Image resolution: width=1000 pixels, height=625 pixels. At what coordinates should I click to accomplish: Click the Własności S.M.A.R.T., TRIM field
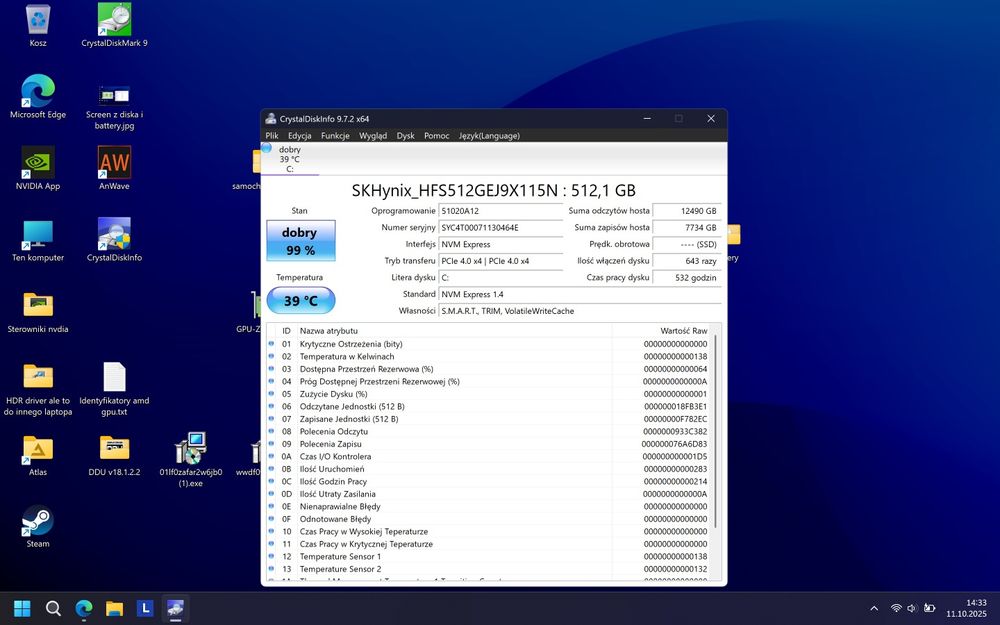click(580, 311)
